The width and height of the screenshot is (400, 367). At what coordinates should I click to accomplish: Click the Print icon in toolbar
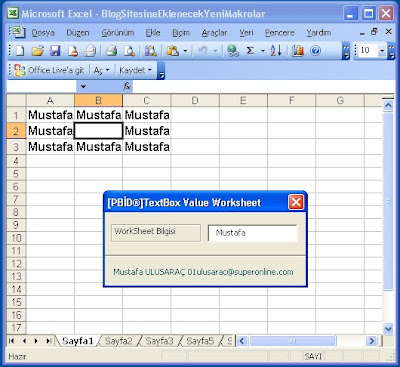coord(111,51)
